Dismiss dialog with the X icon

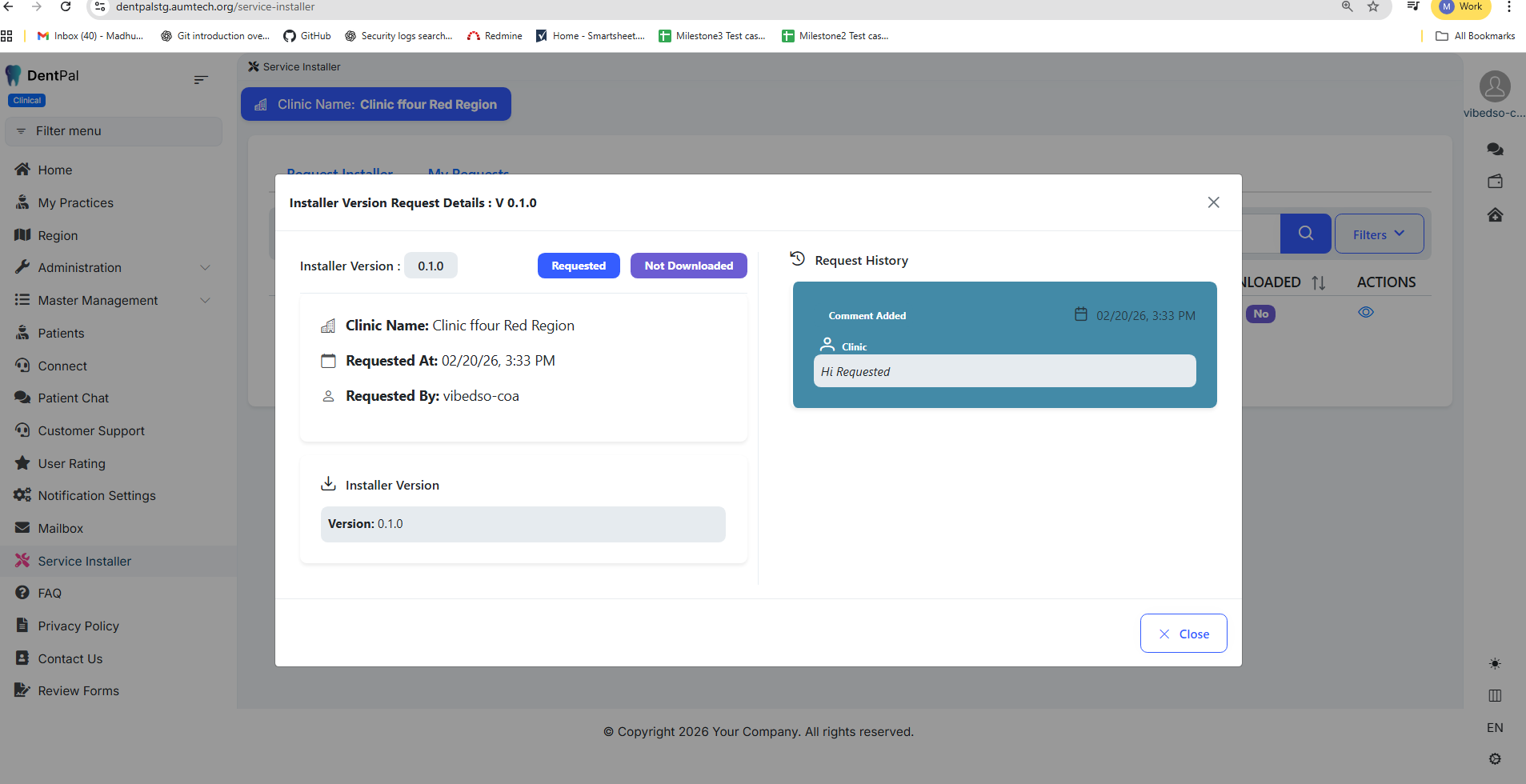click(1213, 202)
